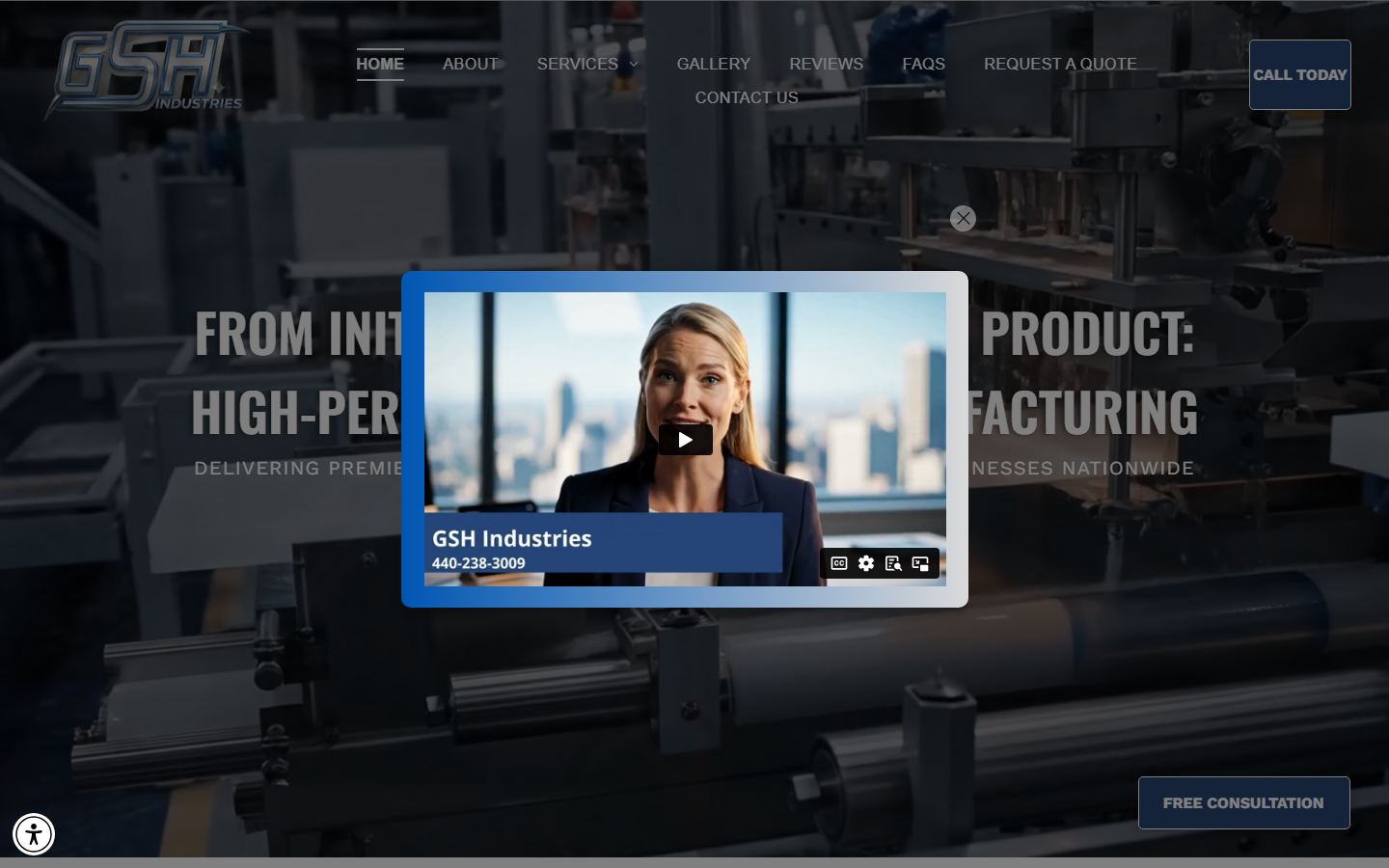Go to the Home page

click(380, 64)
